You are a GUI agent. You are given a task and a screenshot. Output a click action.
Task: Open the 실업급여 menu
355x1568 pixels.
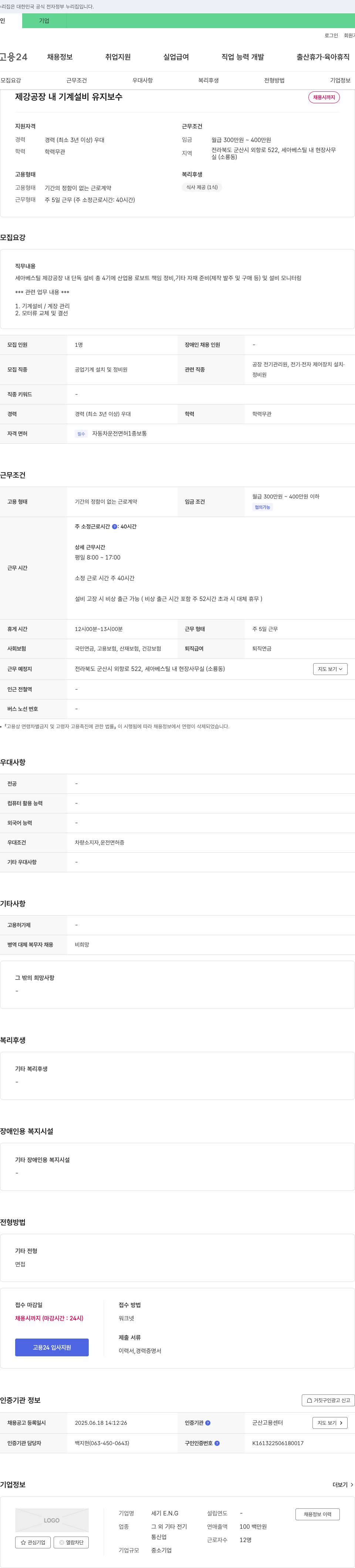176,57
